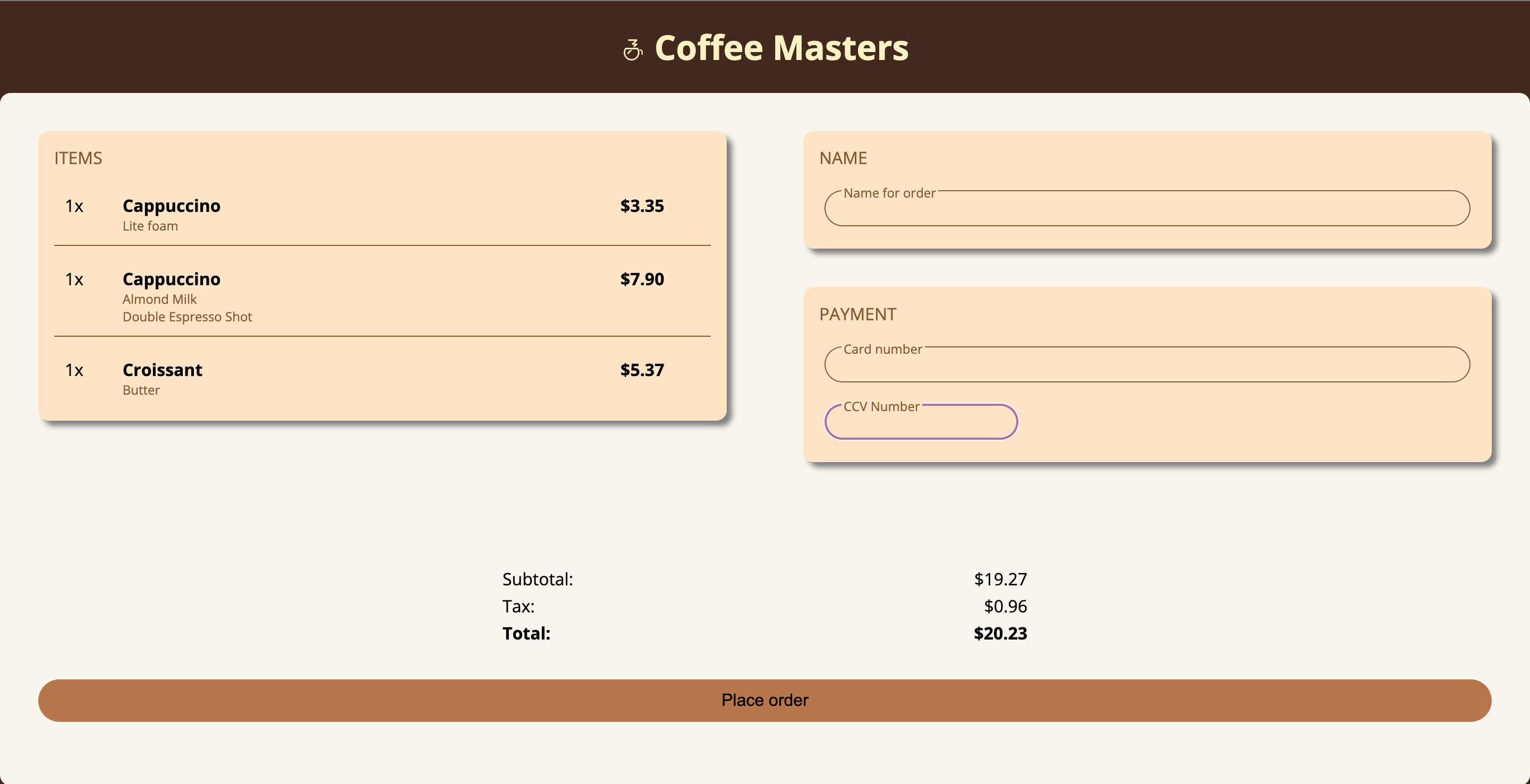Click the PAYMENT section heading
This screenshot has width=1530, height=784.
click(x=857, y=314)
